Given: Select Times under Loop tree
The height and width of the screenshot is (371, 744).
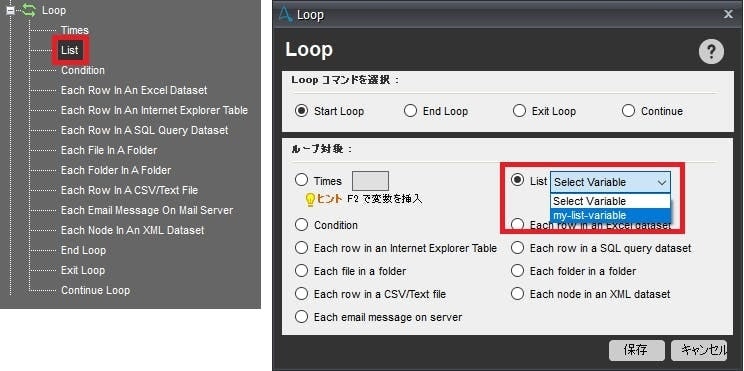Looking at the screenshot, I should [x=74, y=30].
